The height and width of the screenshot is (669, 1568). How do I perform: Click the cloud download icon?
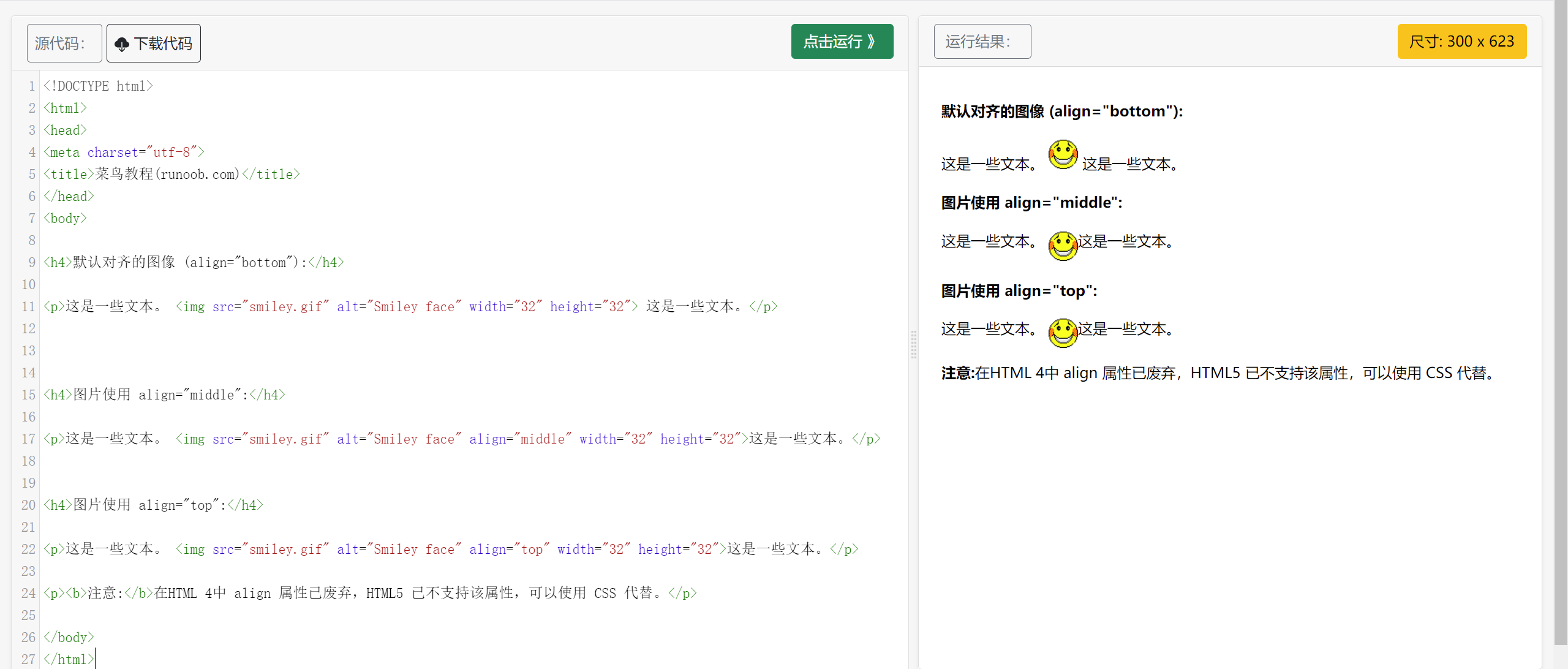pyautogui.click(x=122, y=44)
